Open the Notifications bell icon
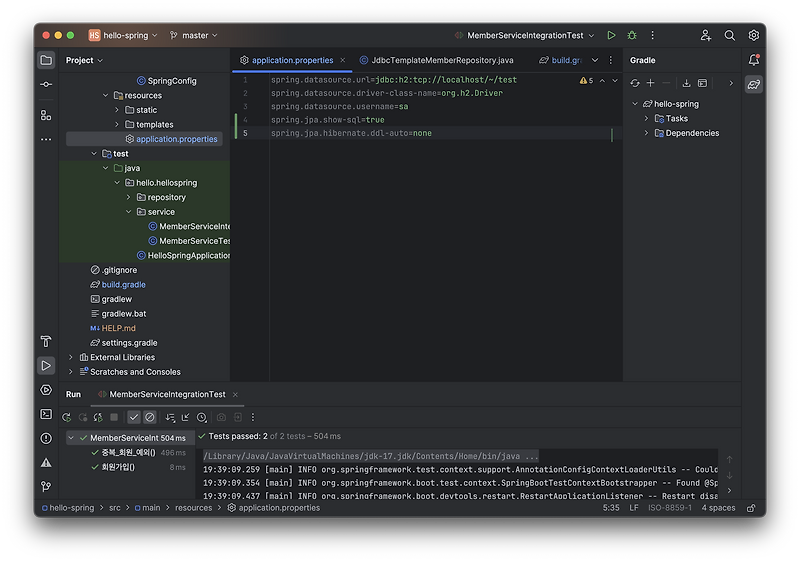 [754, 60]
